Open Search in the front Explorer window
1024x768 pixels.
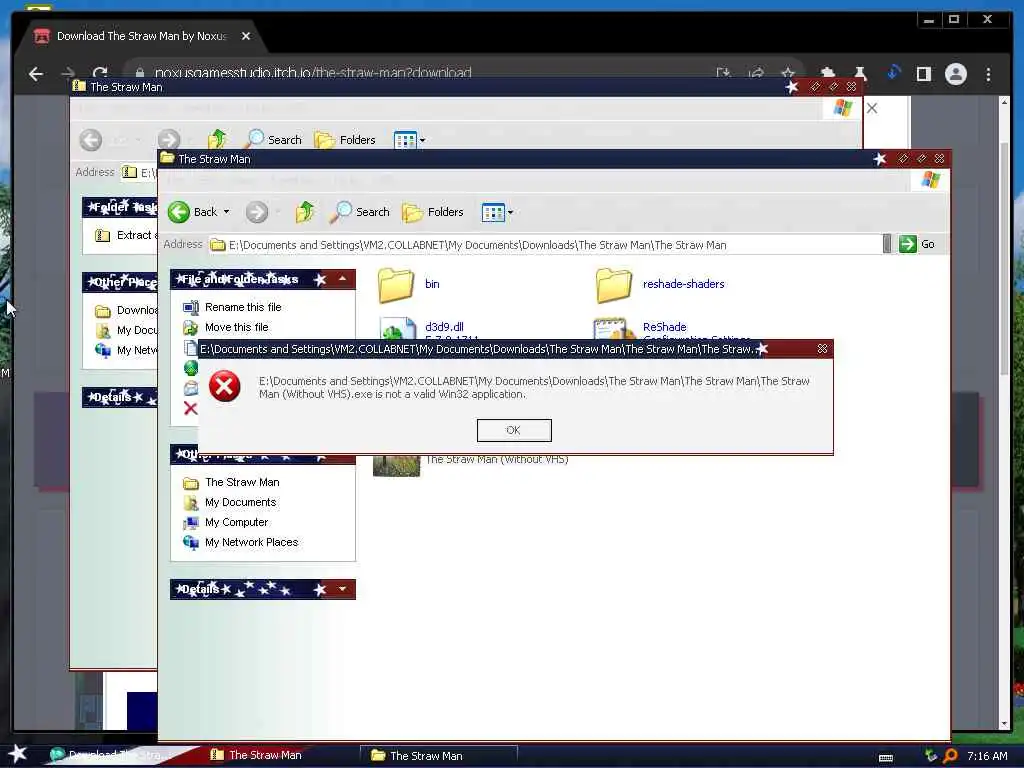359,212
